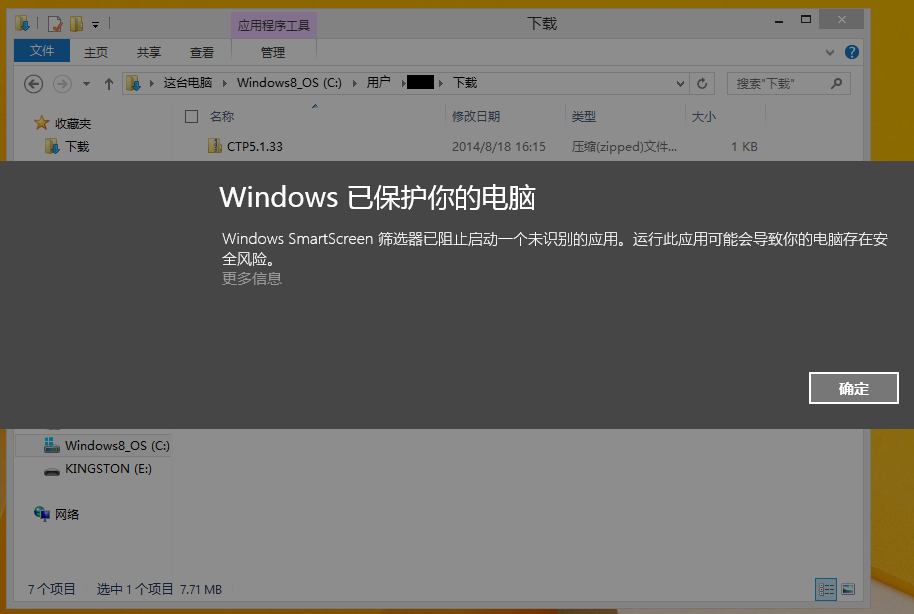
Task: Click the properties icon in quick access toolbar
Action: coord(55,23)
